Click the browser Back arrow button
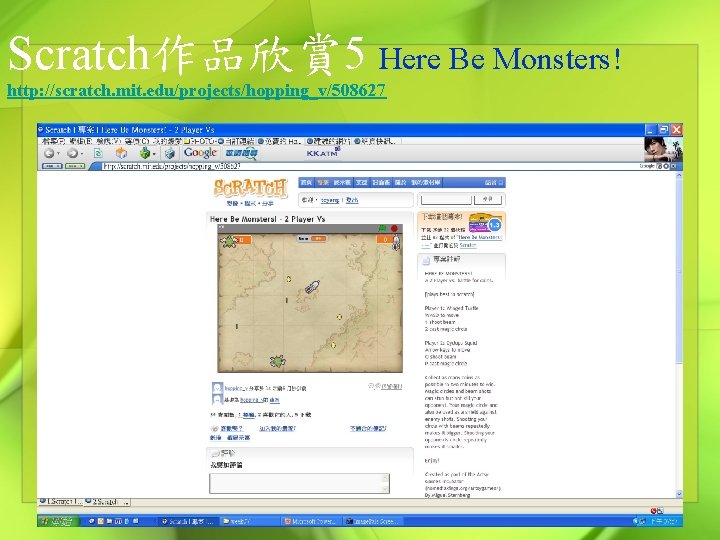 (x=49, y=153)
